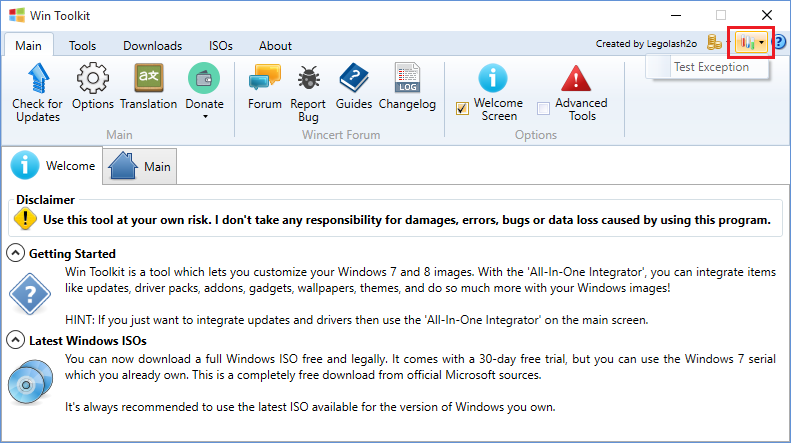This screenshot has height=444, width=791.
Task: Click the Win Toolkit title bar logo
Action: pyautogui.click(x=17, y=15)
